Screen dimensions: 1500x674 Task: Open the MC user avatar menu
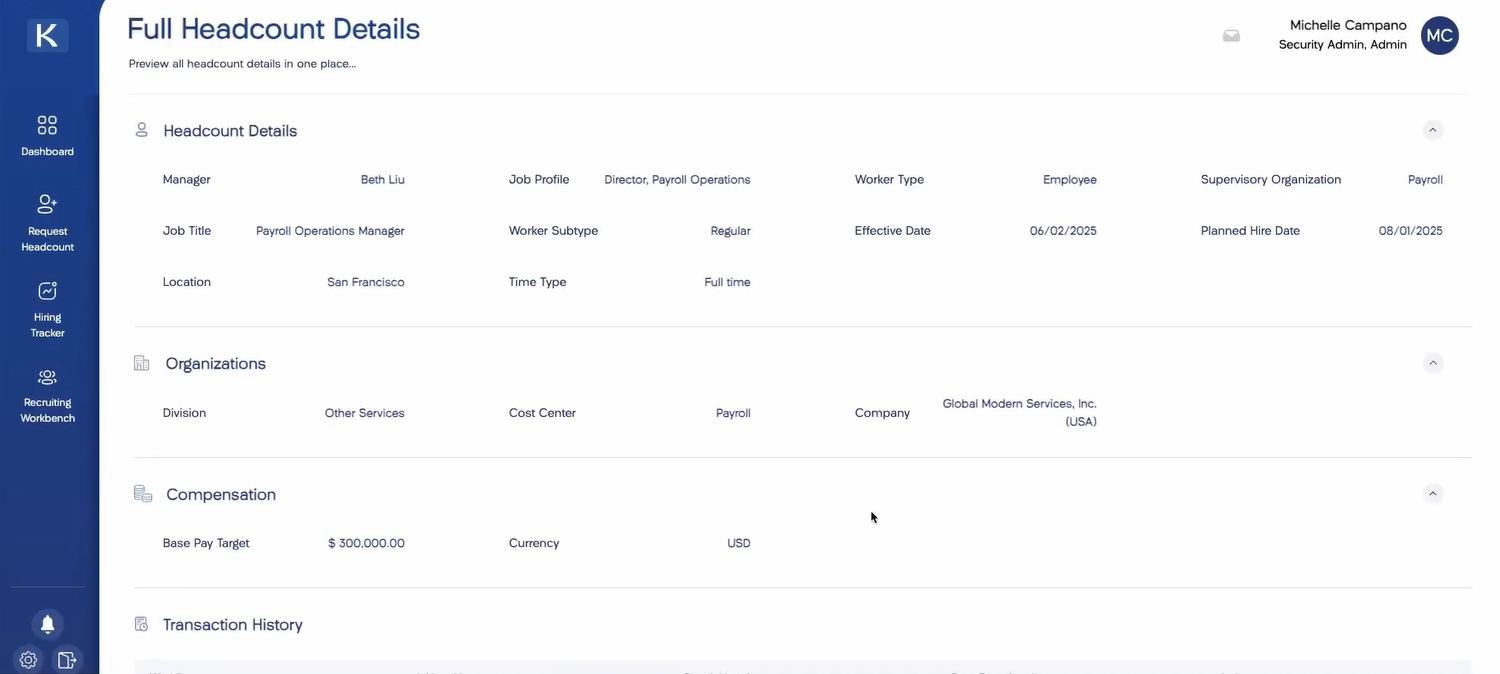tap(1439, 35)
